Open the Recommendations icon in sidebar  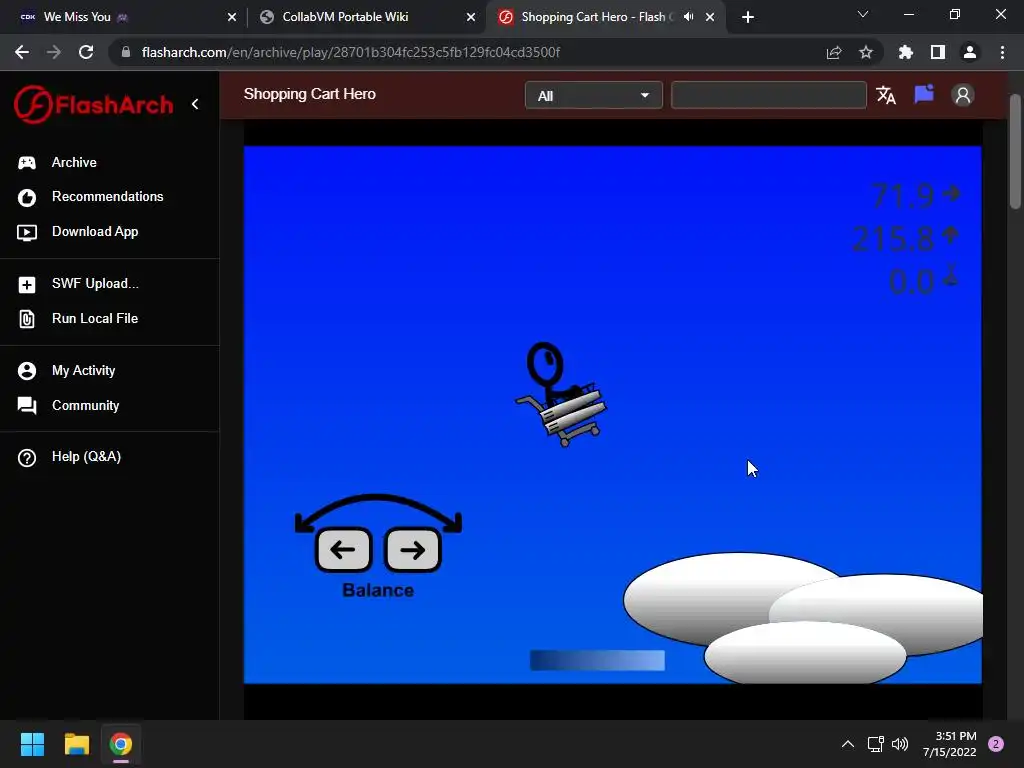[27, 197]
